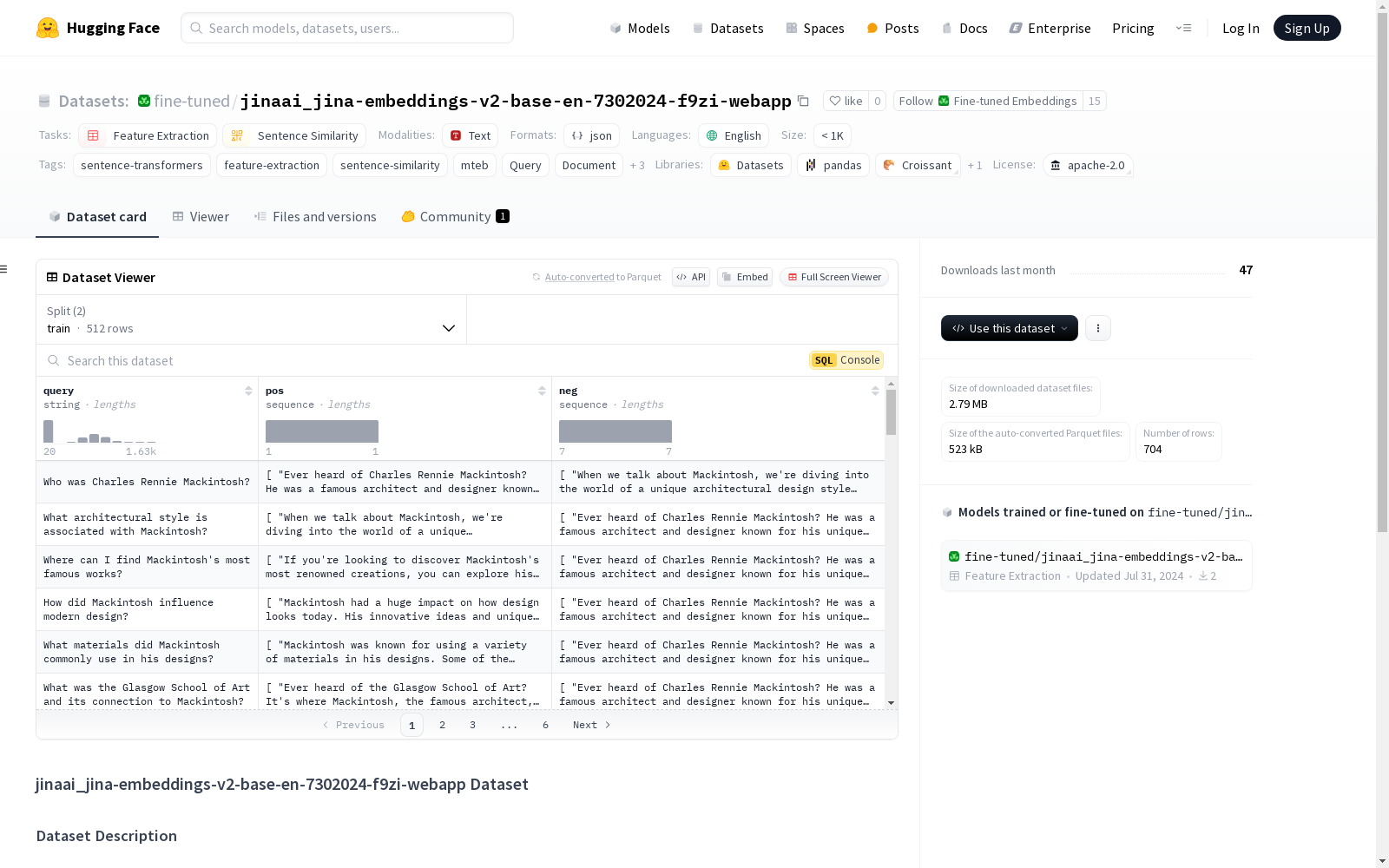
Task: Expand the Split train dropdown
Action: tap(251, 319)
